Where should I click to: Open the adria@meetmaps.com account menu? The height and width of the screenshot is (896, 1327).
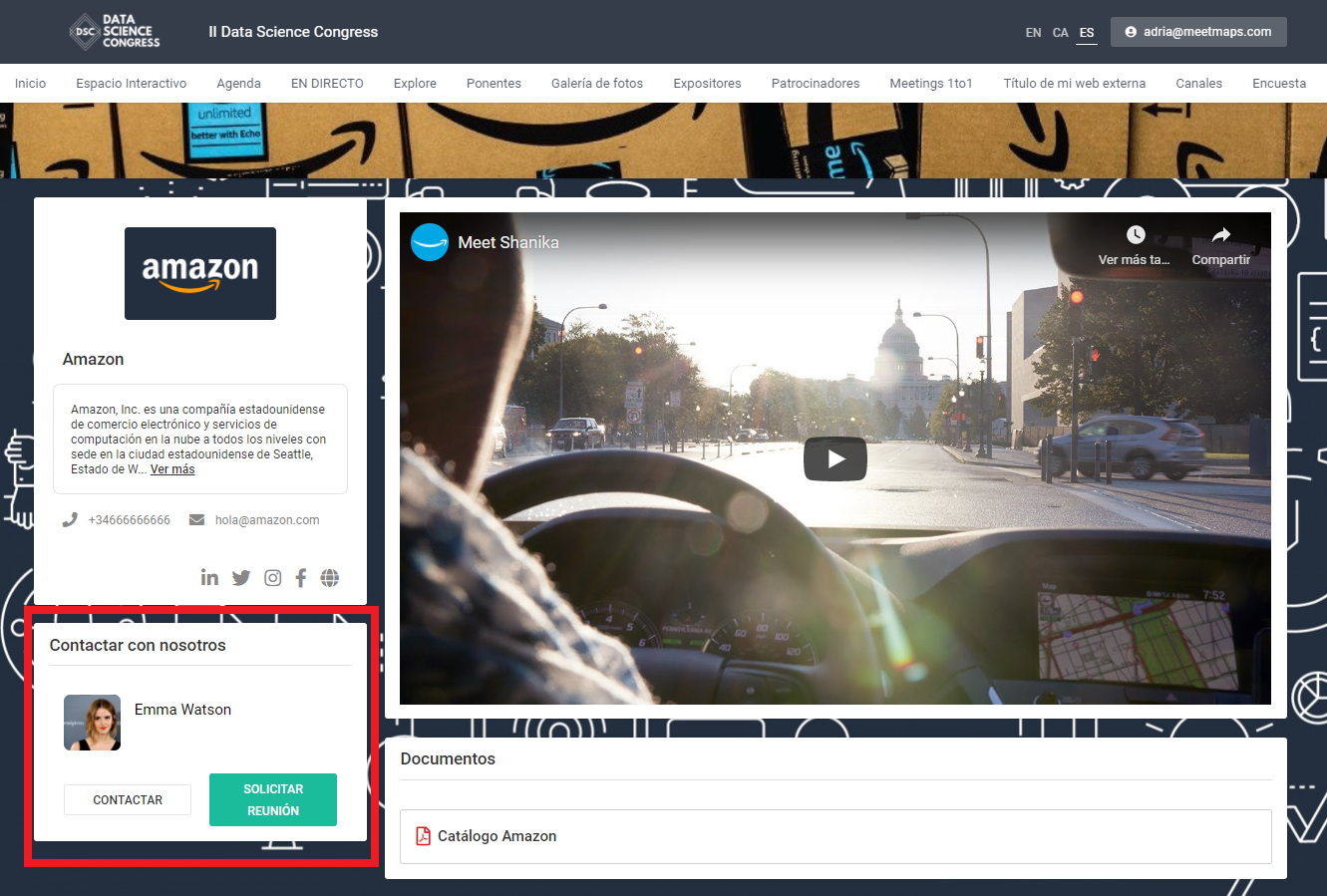click(x=1198, y=32)
